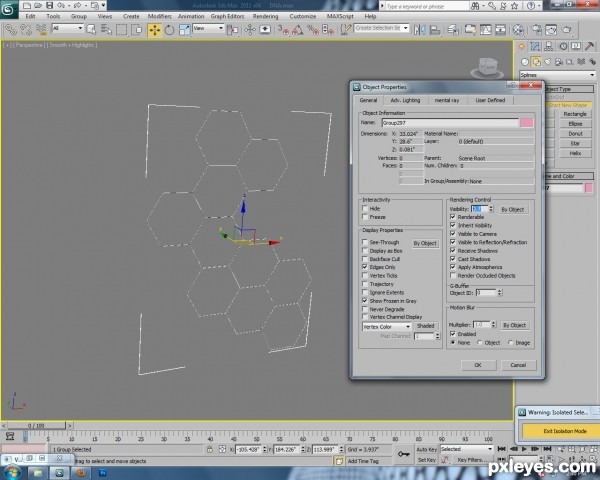Image resolution: width=600 pixels, height=480 pixels.
Task: Click the Use Pivot Point Center icon
Action: [232, 29]
